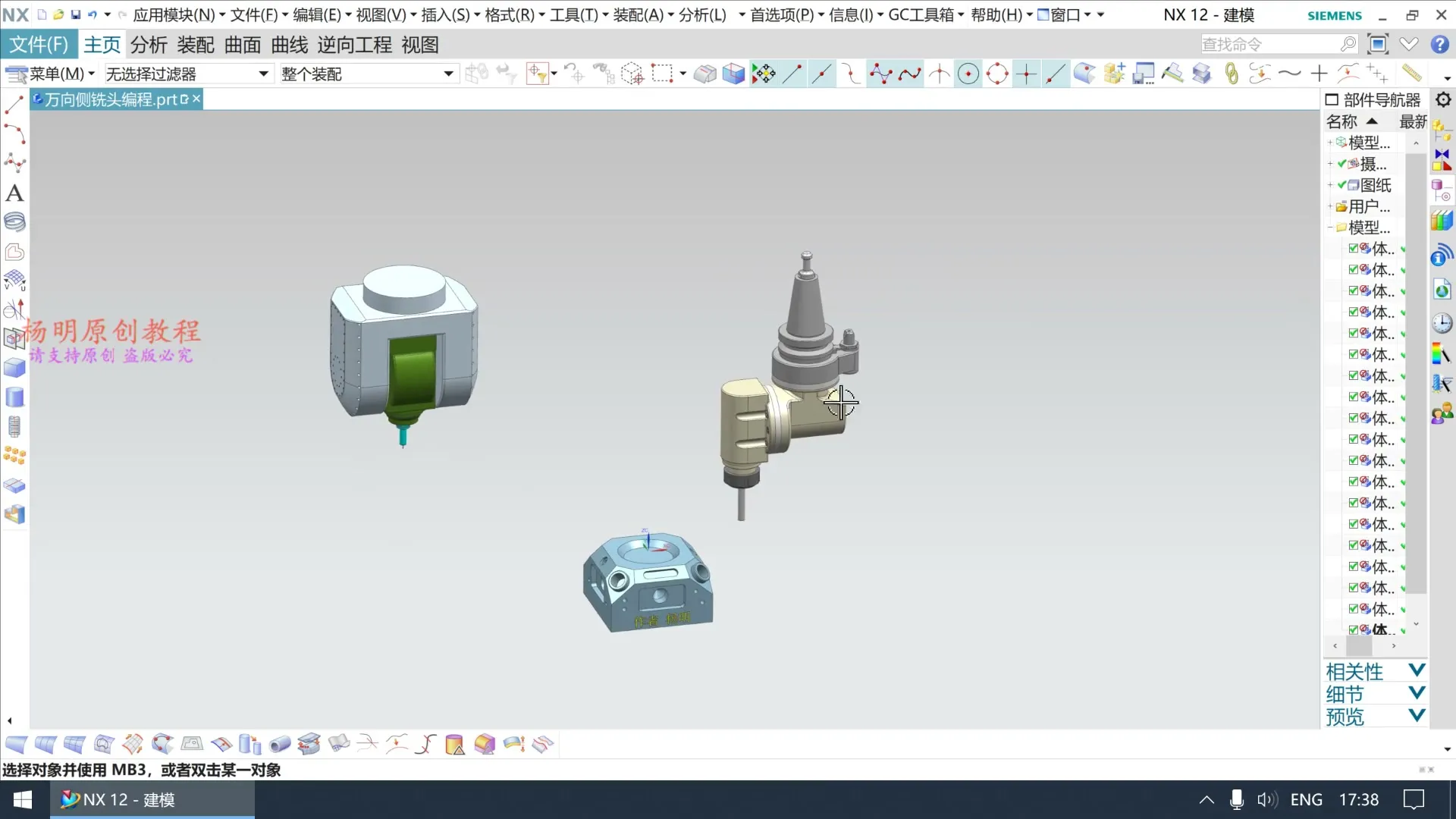Open the File (文件) button
Screen dimensions: 1456x819
click(x=39, y=45)
